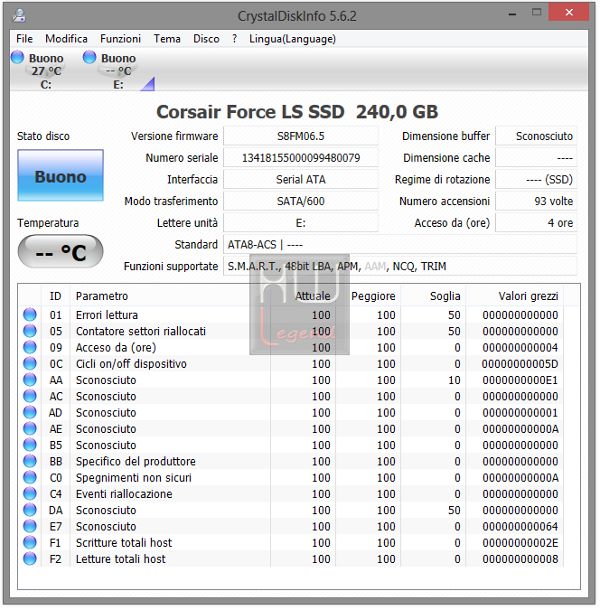Click the Regime di rotazione value (SSD)
This screenshot has width=600, height=610.
(x=536, y=179)
